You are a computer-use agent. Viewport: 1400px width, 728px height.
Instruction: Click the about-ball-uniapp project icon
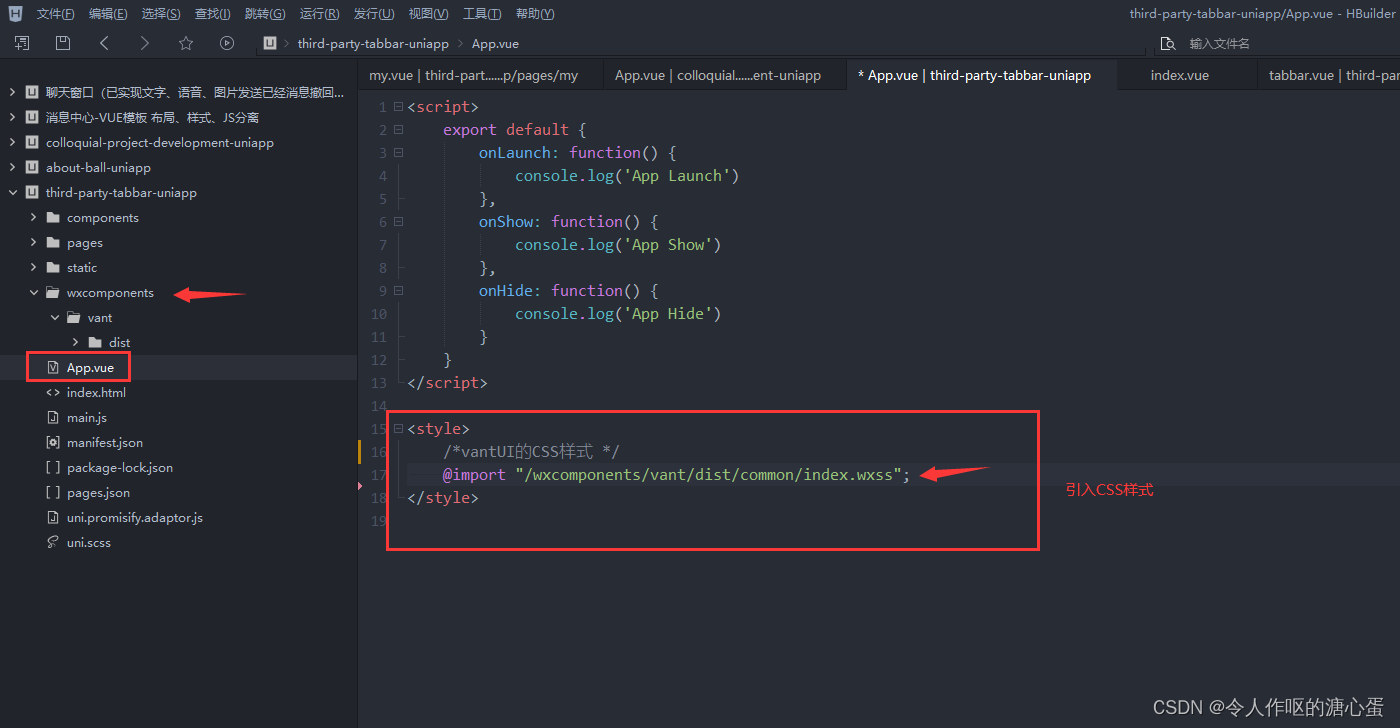click(x=32, y=167)
